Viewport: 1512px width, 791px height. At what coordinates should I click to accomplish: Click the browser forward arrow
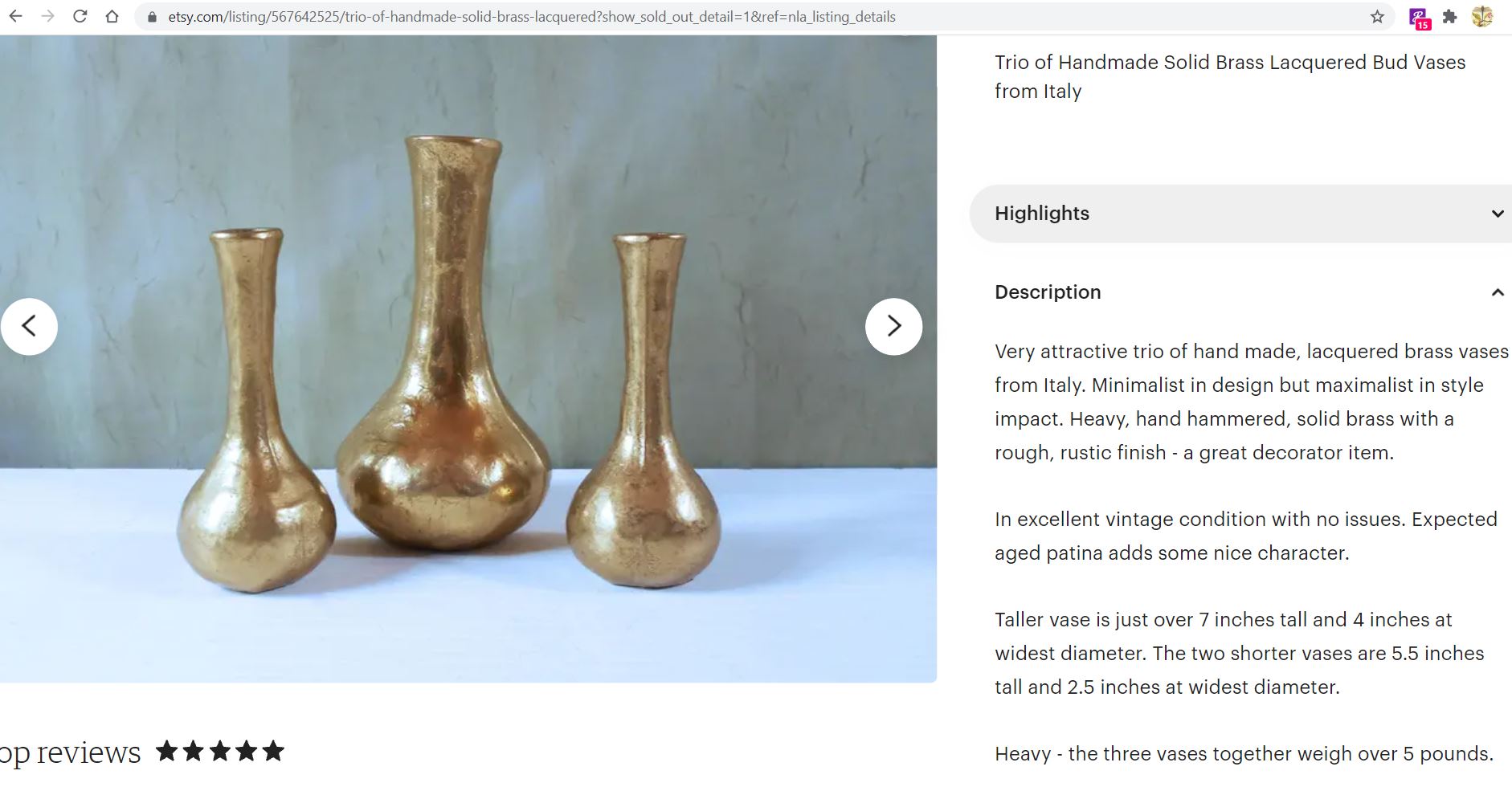point(48,15)
